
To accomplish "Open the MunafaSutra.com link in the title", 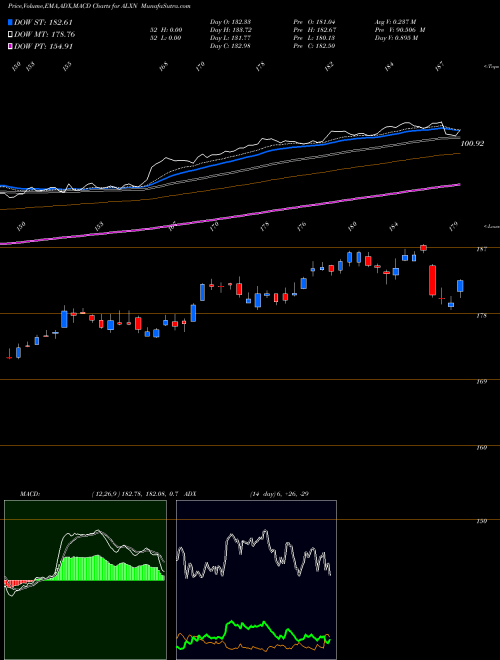I will tap(167, 7).
